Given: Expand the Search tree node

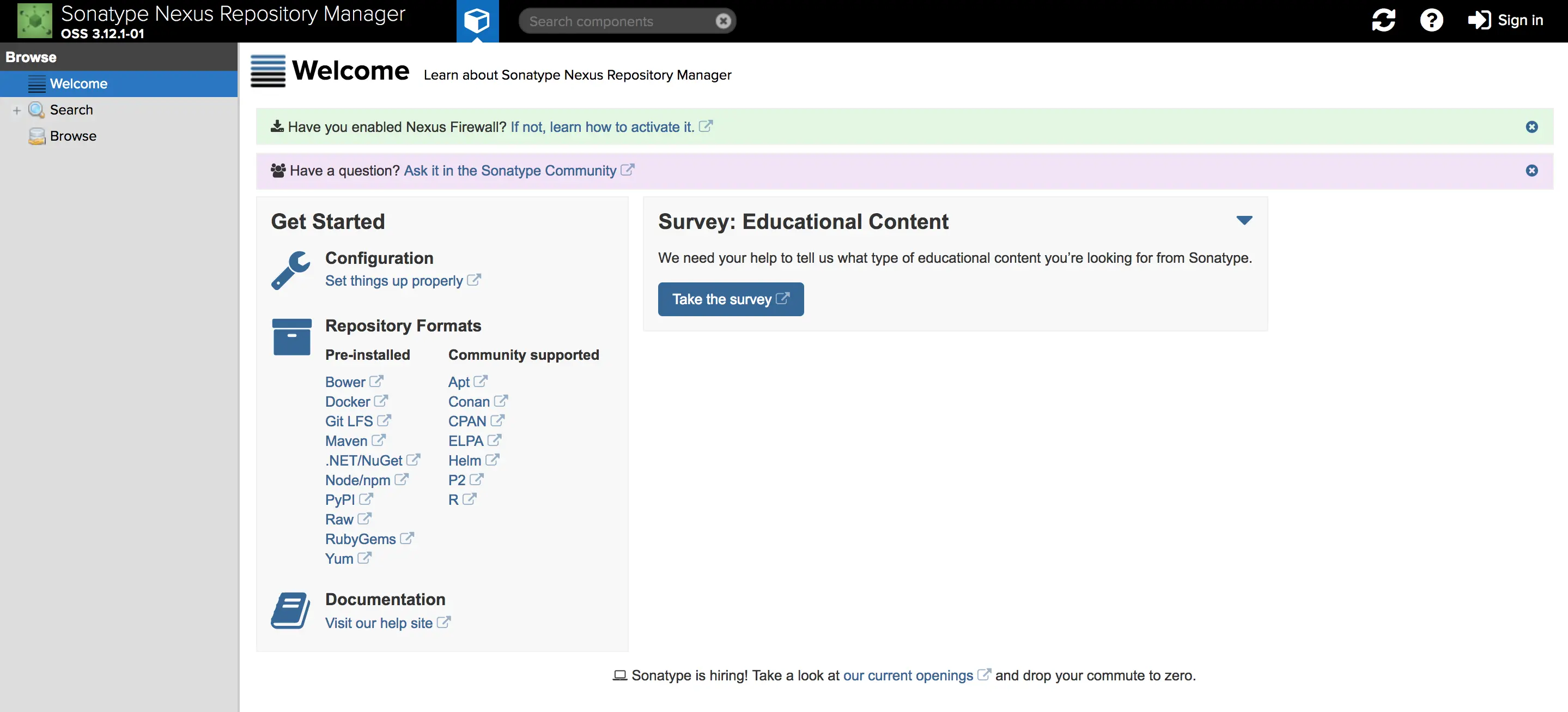Looking at the screenshot, I should [16, 110].
